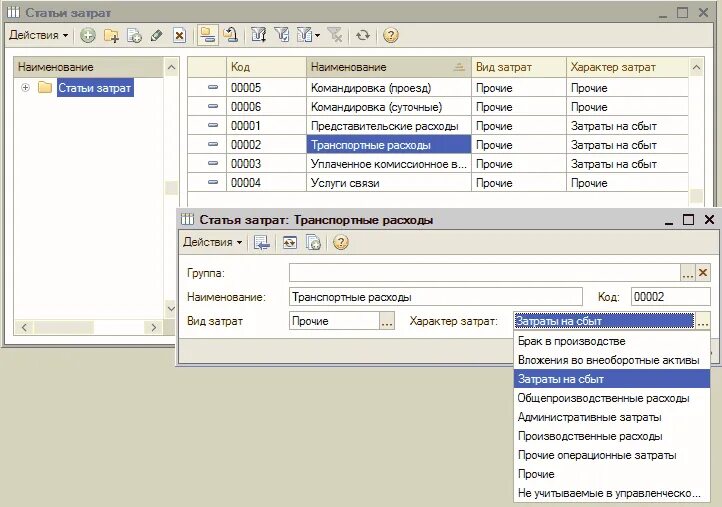722x507 pixels.
Task: Click table vertical scroll up arrow
Action: 696,67
